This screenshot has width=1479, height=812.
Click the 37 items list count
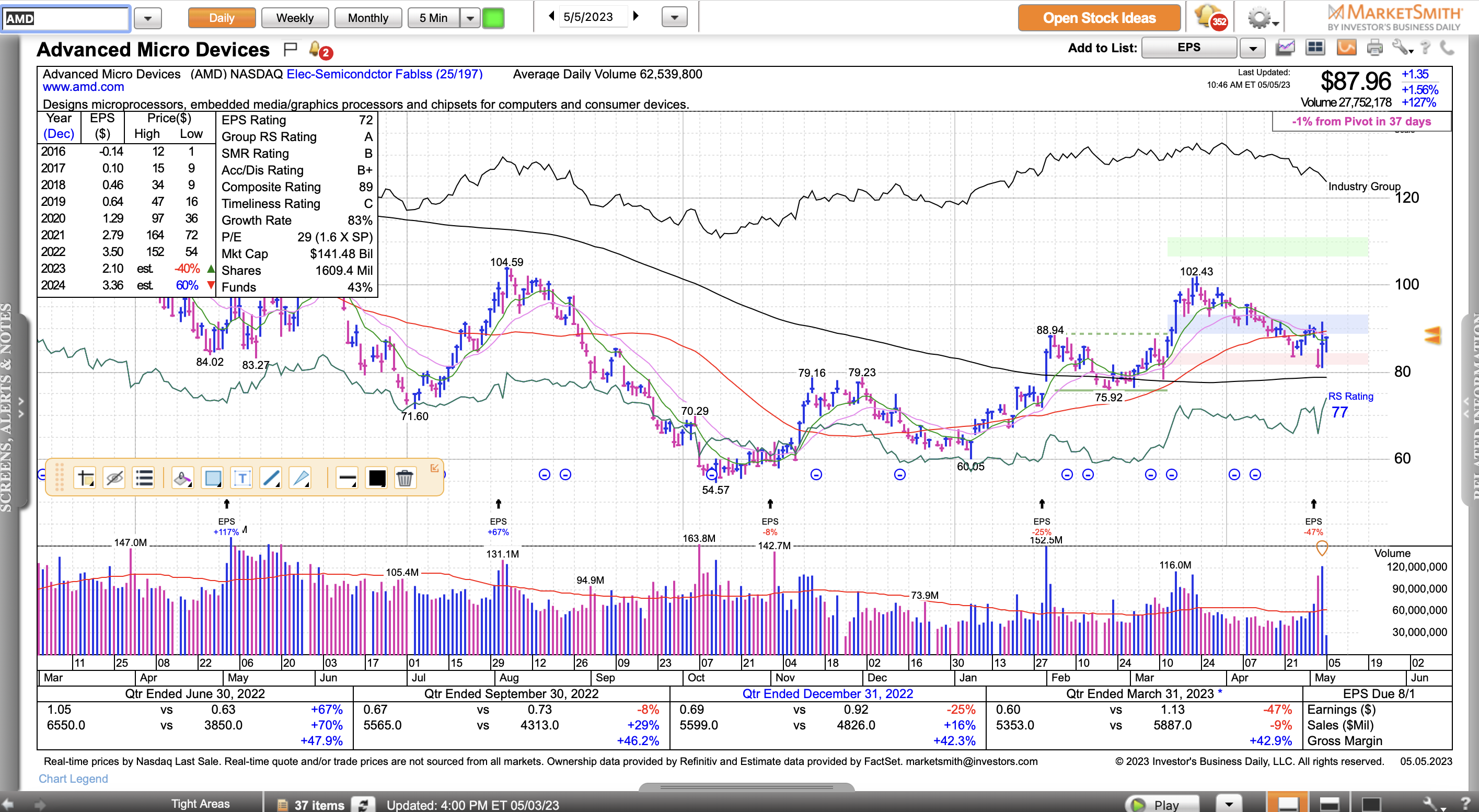[319, 805]
